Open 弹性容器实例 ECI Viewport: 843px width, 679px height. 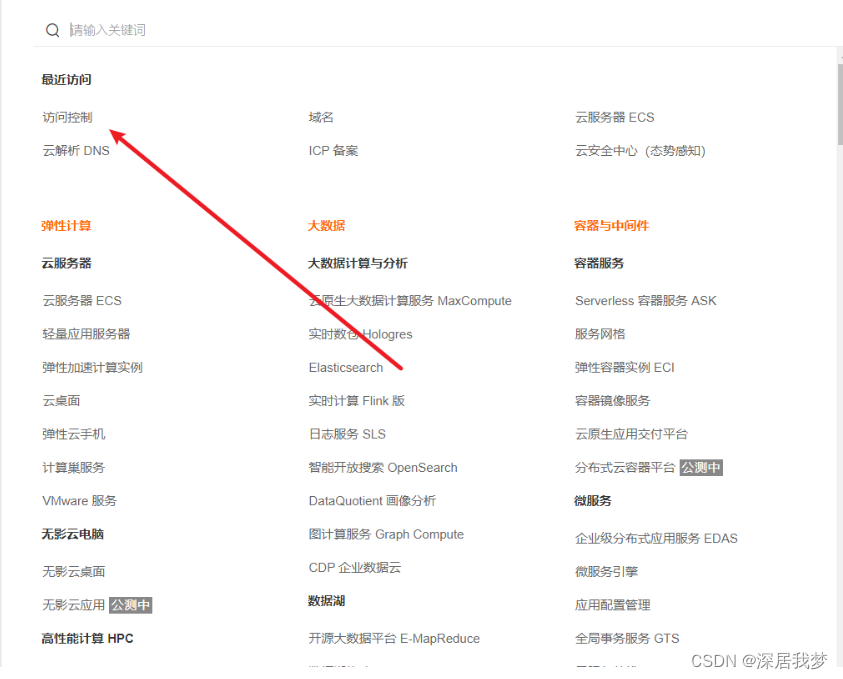click(624, 367)
